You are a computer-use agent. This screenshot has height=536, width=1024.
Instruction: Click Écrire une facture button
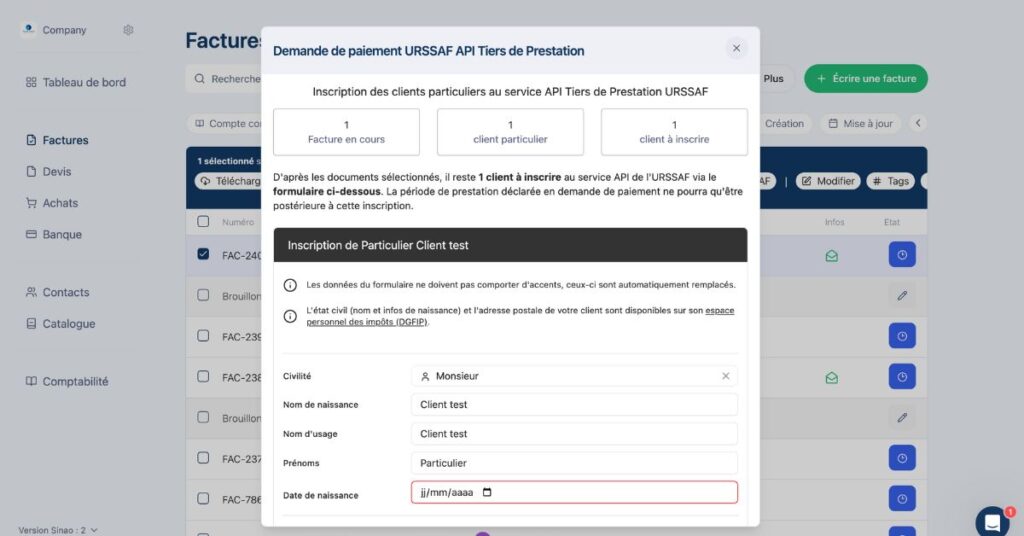point(865,78)
